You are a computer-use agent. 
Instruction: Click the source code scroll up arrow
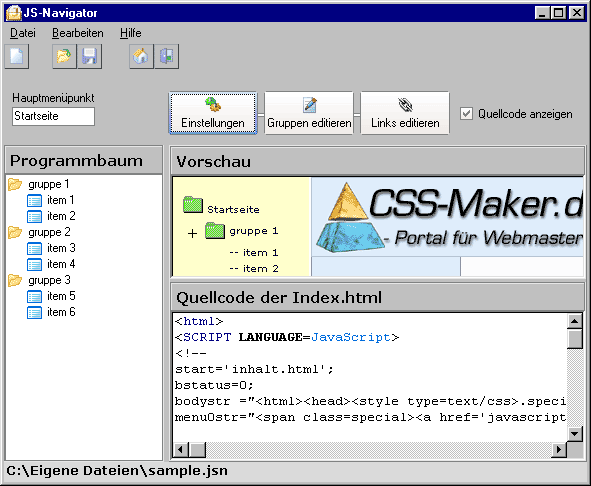[575, 321]
